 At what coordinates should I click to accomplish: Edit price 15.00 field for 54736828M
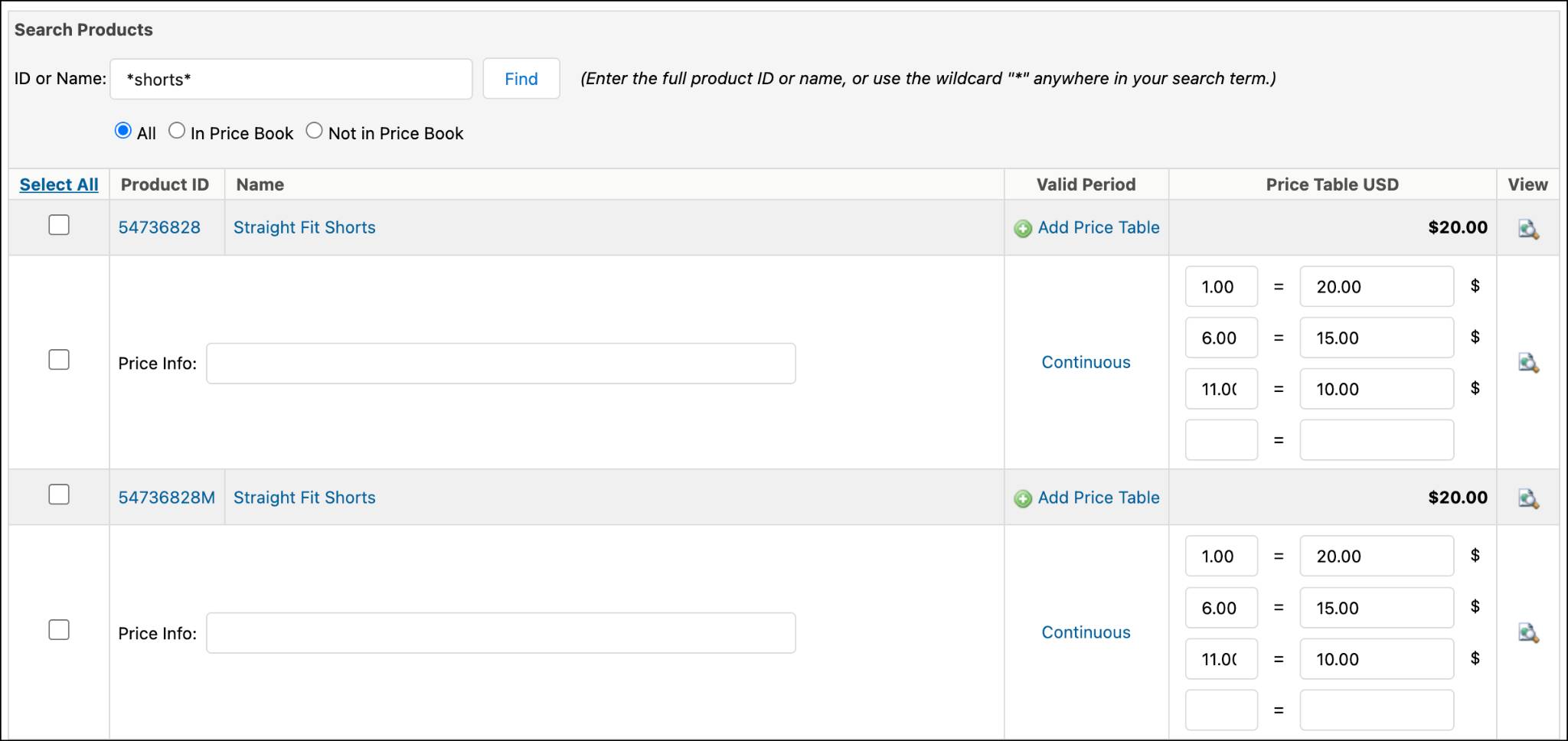1377,608
